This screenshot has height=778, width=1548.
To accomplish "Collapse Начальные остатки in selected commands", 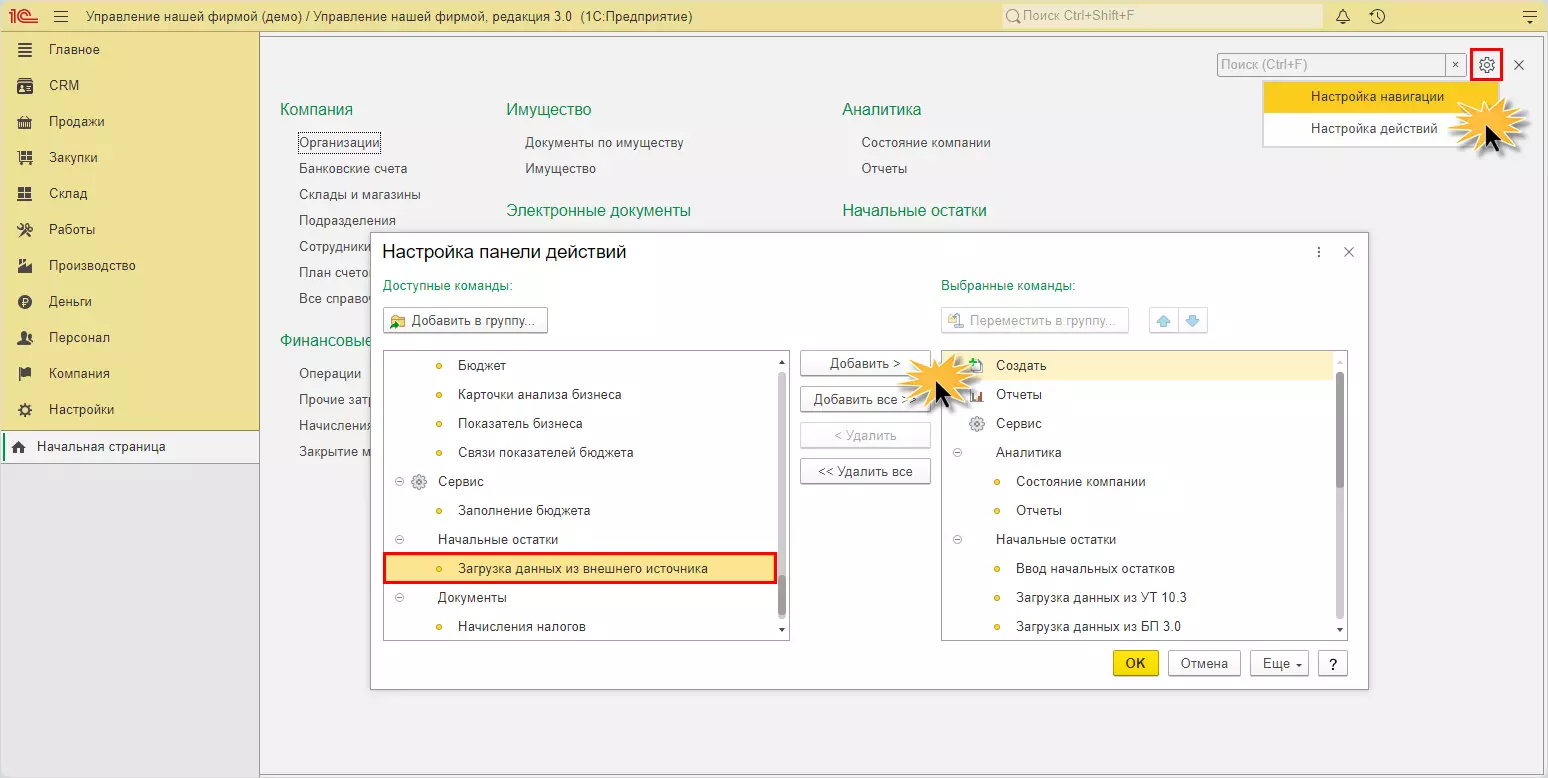I will [x=957, y=539].
